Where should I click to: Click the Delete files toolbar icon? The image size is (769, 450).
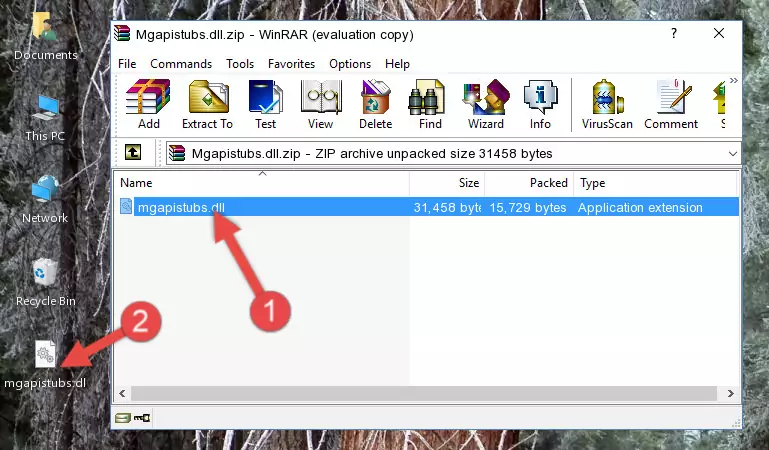[x=376, y=104]
